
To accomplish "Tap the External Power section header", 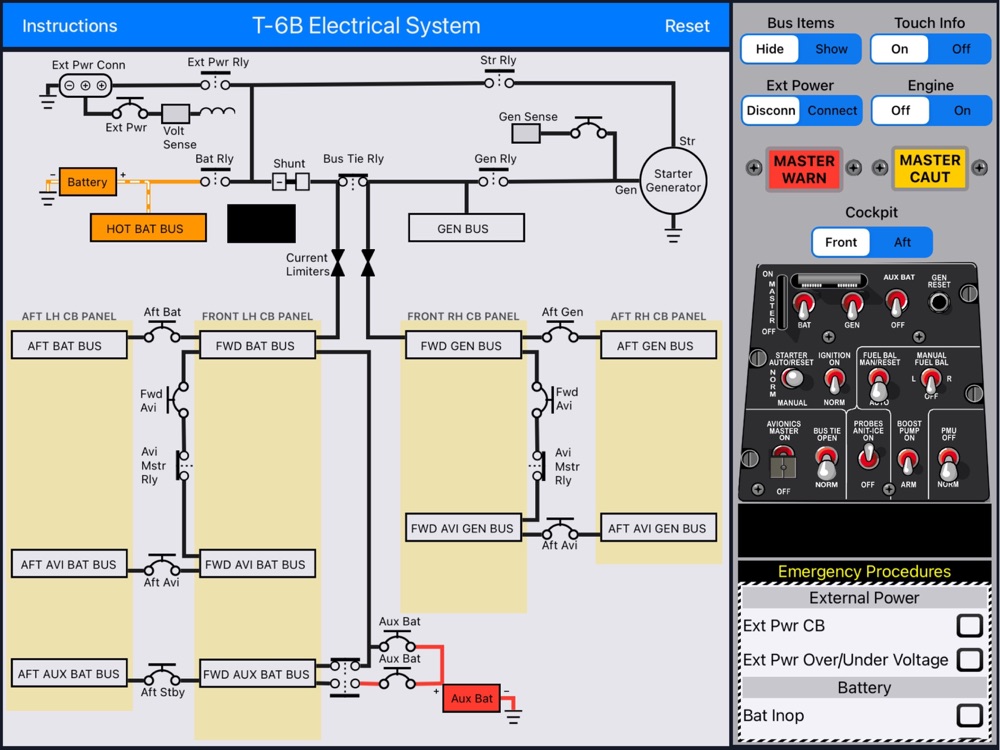I will [x=864, y=598].
